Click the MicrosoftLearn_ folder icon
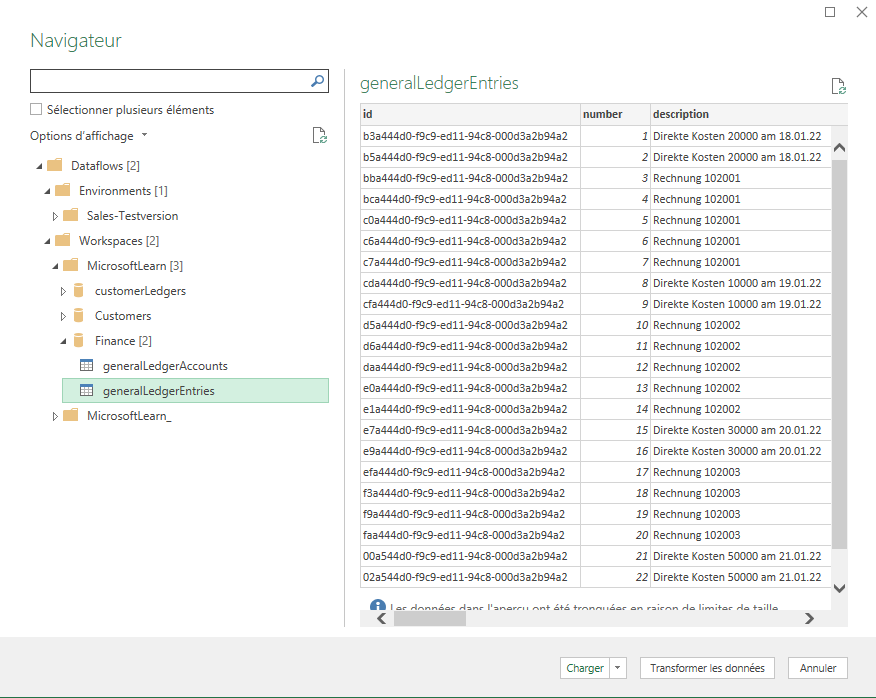This screenshot has height=698, width=876. [x=70, y=415]
